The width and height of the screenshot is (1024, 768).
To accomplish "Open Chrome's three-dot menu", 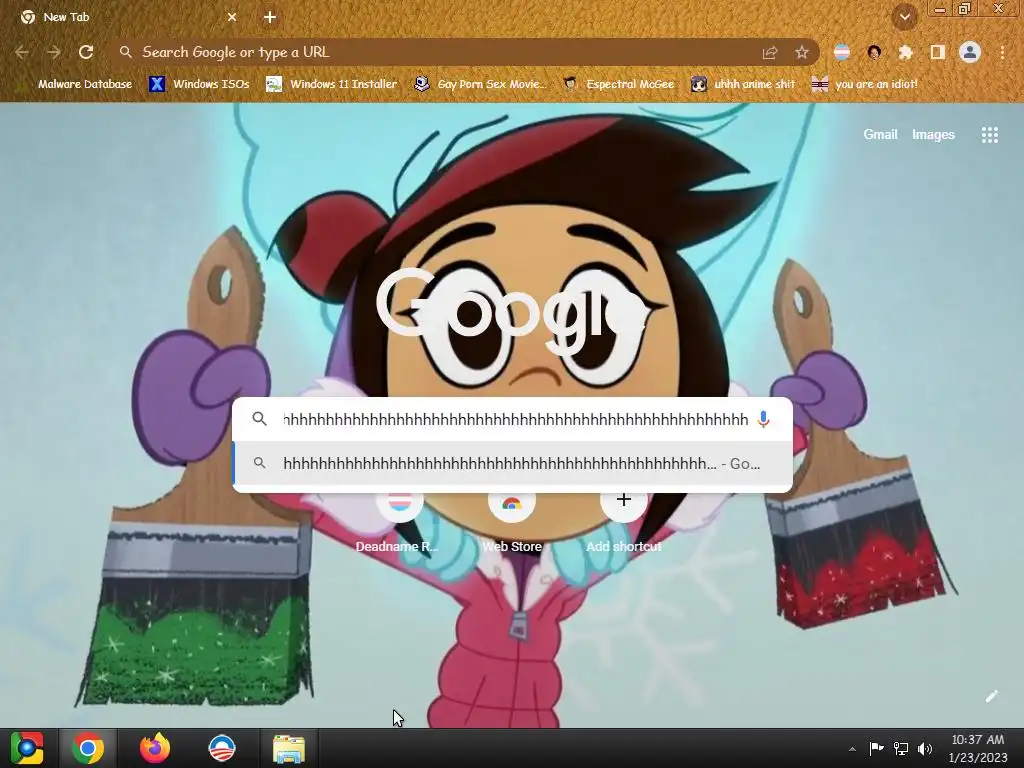I will click(x=1002, y=52).
